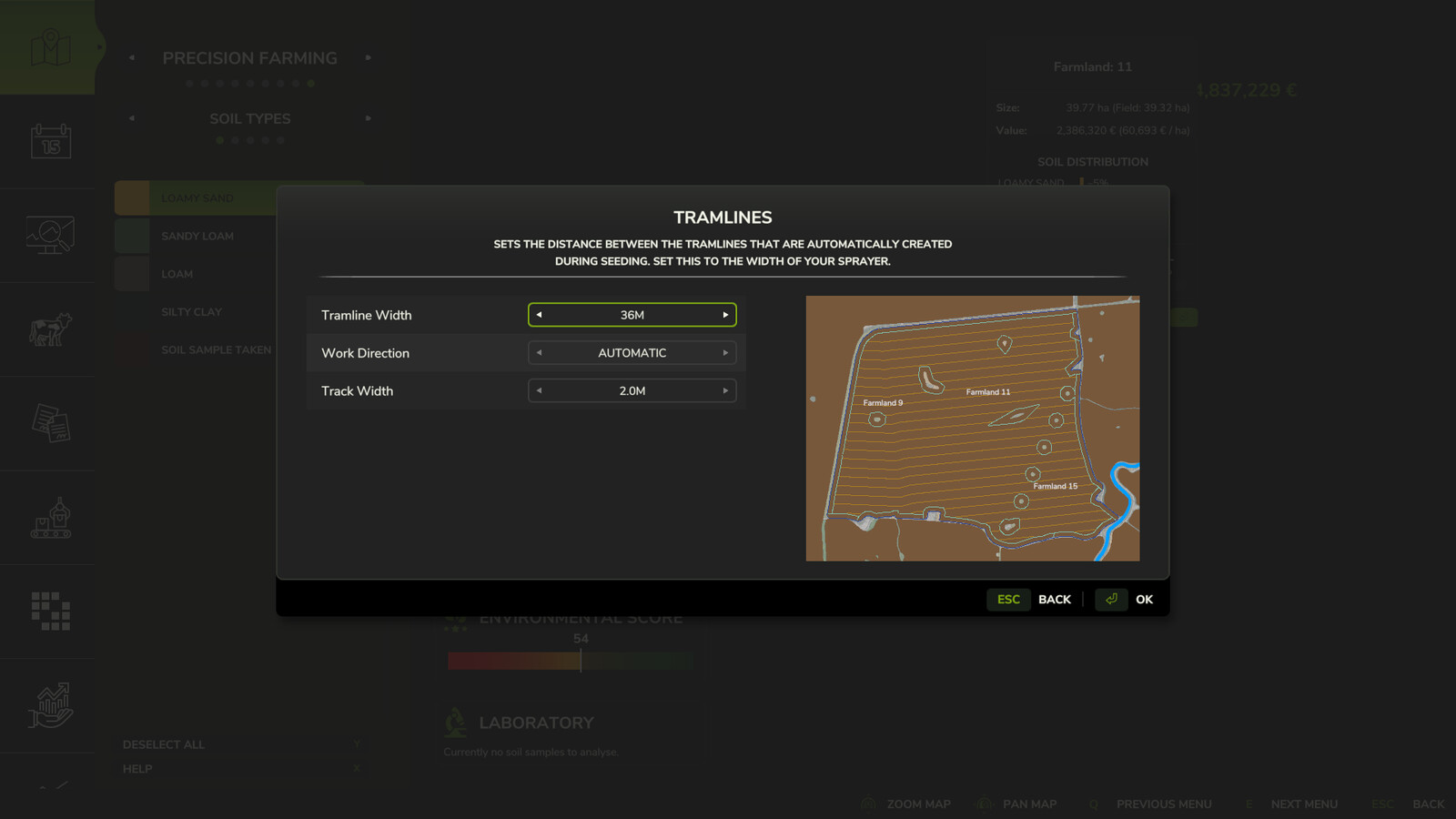The image size is (1456, 819).
Task: Open the production chains factory icon
Action: (50, 518)
